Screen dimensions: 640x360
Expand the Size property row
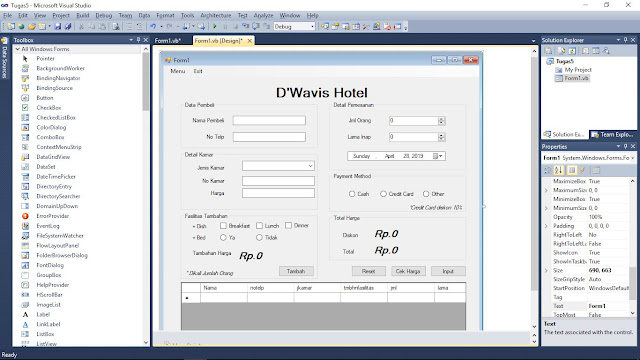(546, 271)
